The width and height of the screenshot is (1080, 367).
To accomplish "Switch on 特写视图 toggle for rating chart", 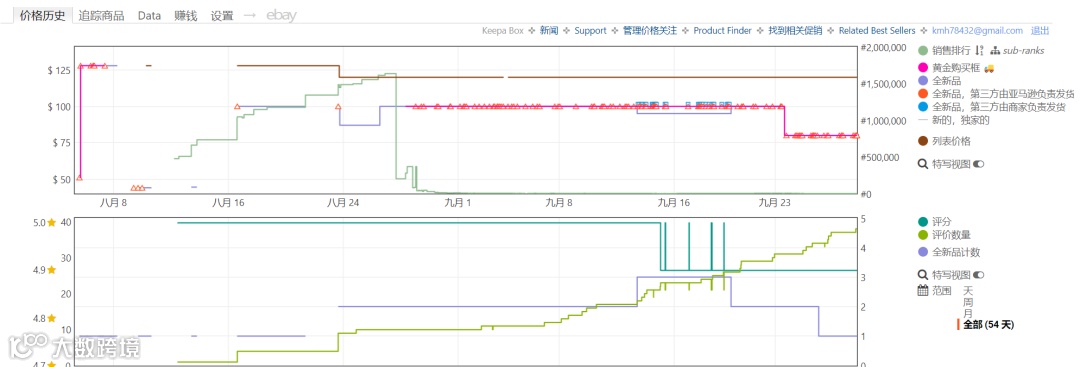I will click(x=978, y=275).
